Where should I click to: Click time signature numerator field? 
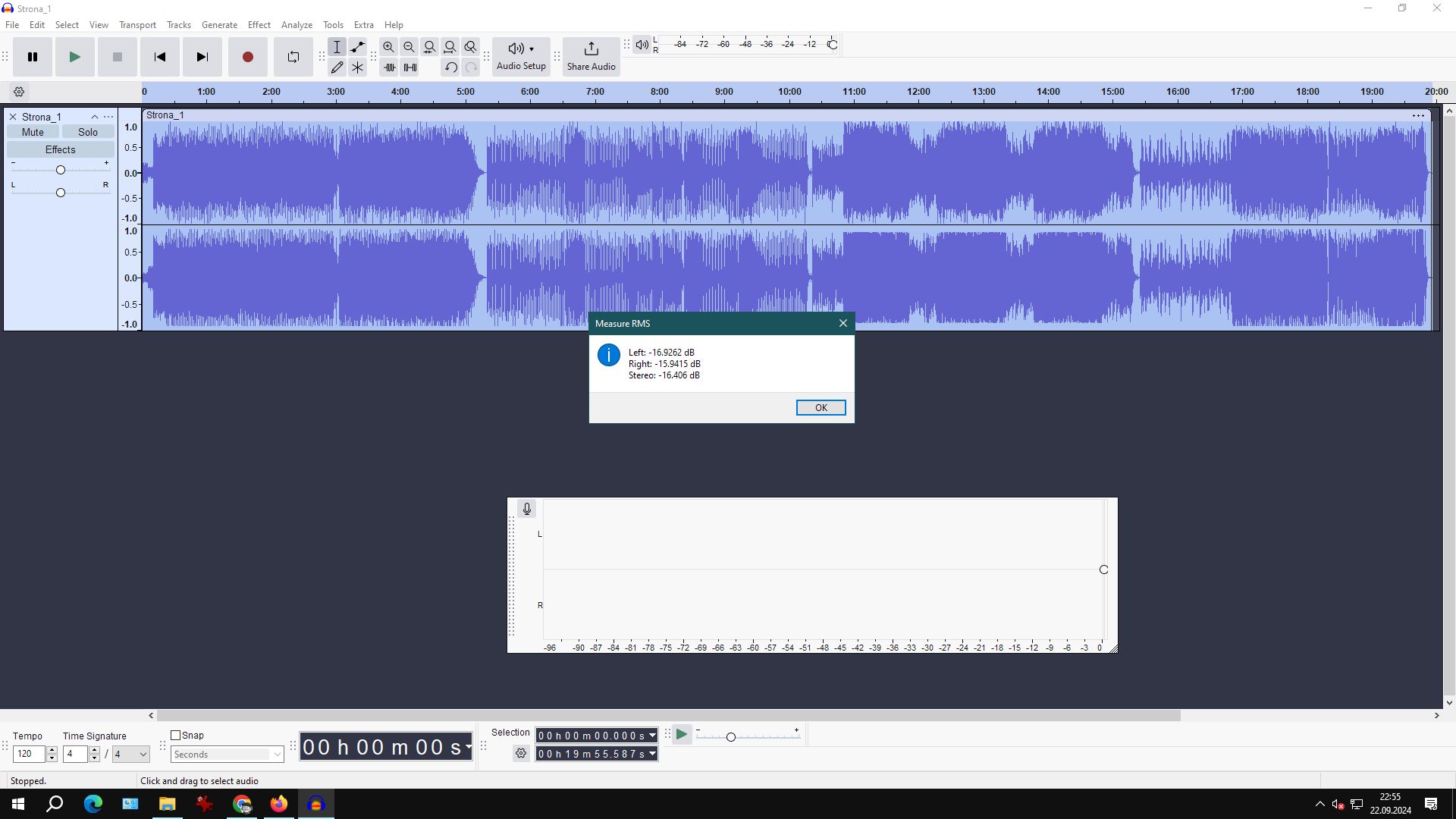click(x=76, y=754)
